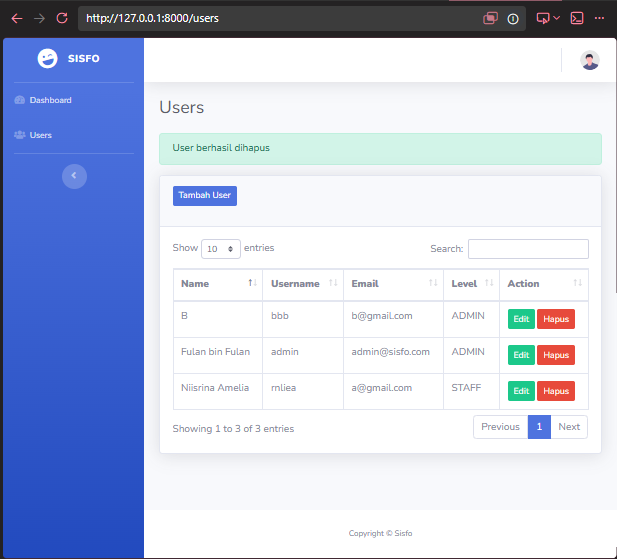Open the browser three-dots menu
Image resolution: width=617 pixels, height=559 pixels.
click(599, 18)
